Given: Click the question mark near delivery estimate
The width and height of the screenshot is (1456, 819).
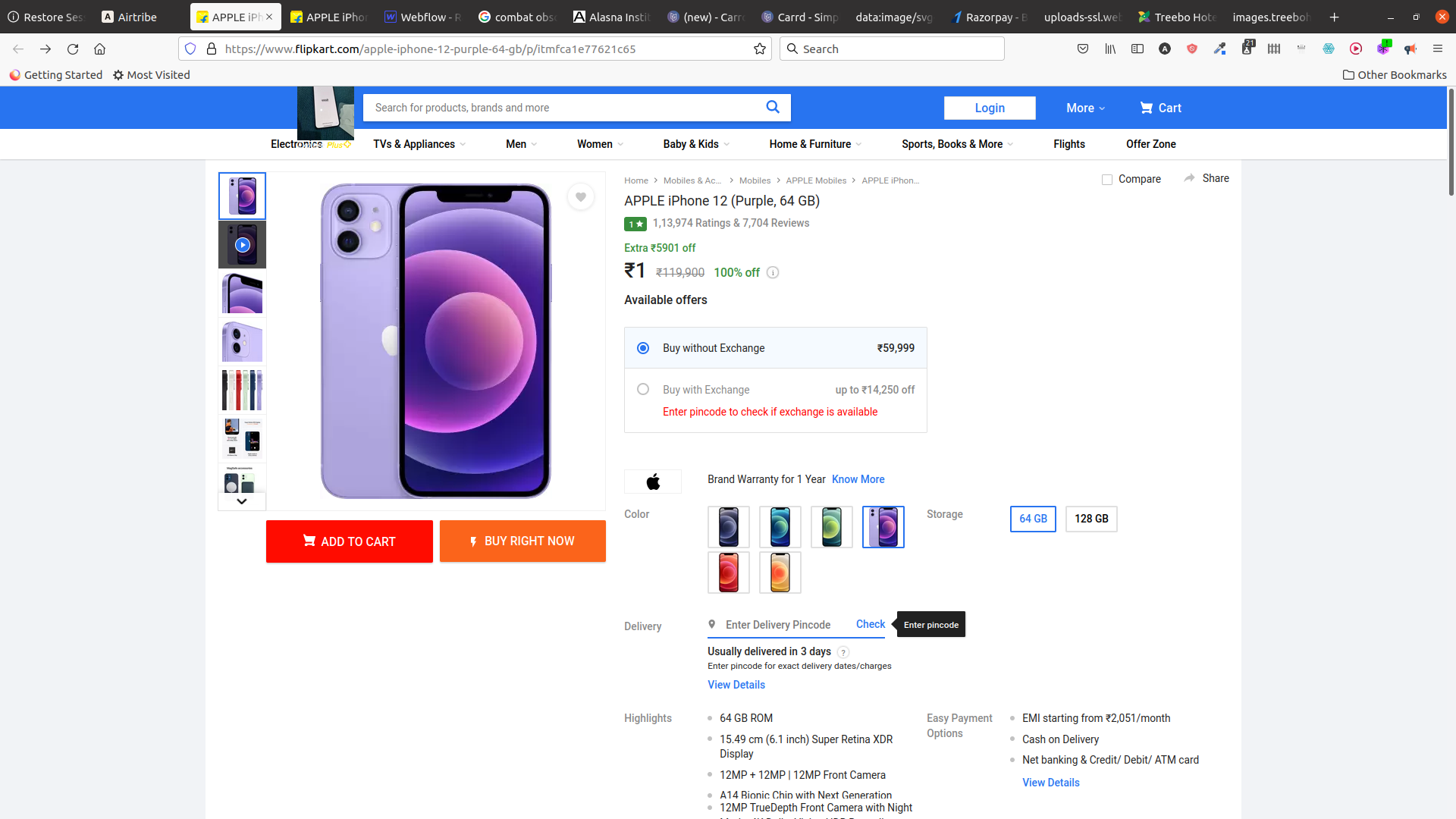Looking at the screenshot, I should pos(843,652).
